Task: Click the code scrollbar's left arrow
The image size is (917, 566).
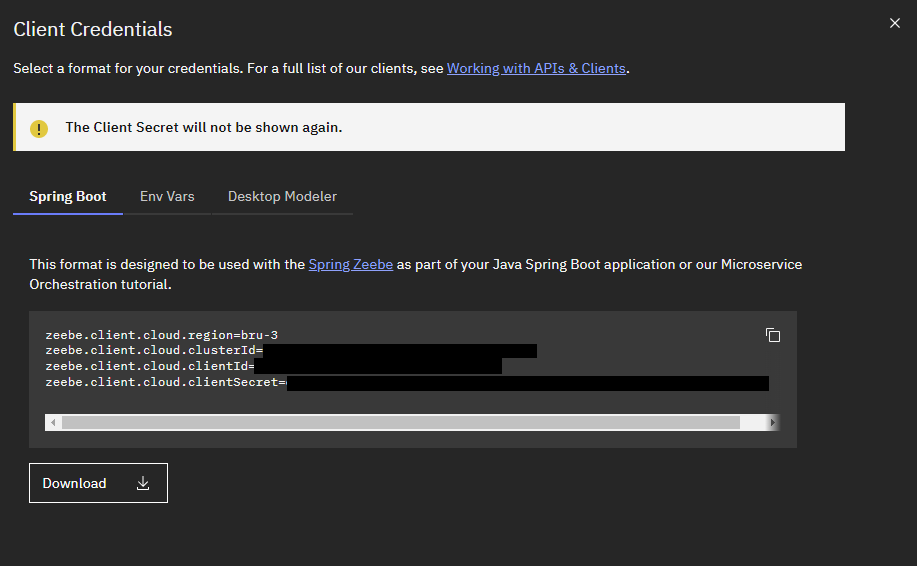Action: point(52,423)
